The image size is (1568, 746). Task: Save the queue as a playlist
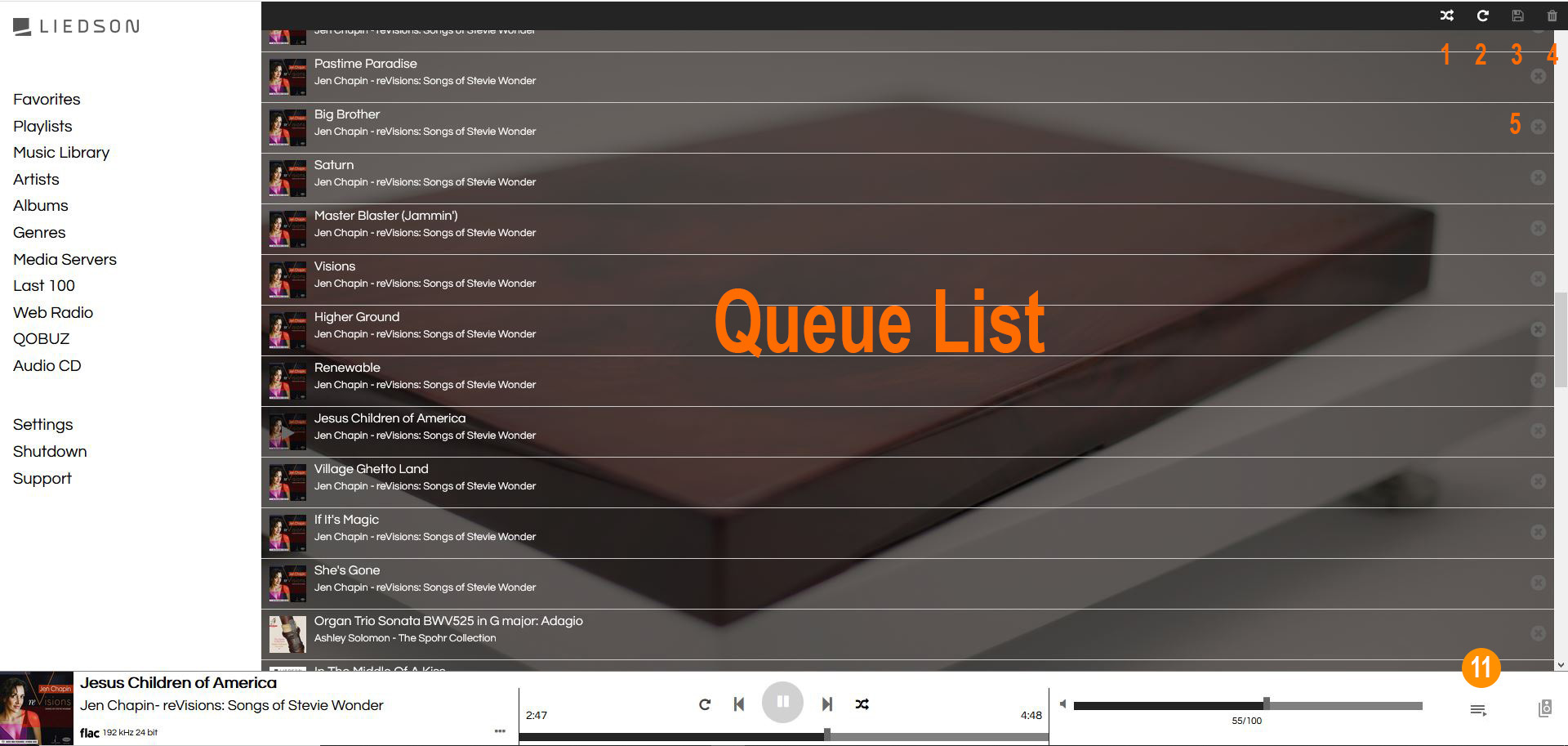pyautogui.click(x=1517, y=16)
